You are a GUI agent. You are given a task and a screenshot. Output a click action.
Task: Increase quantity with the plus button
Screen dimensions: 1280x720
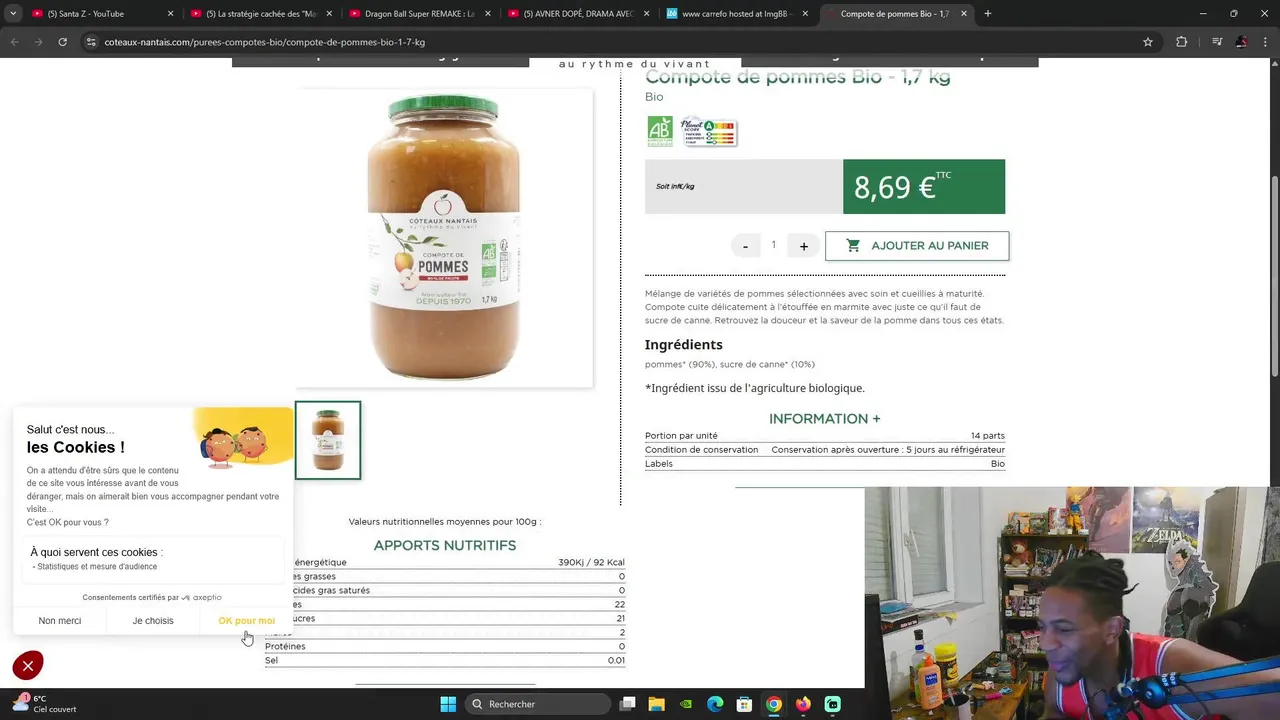[803, 246]
